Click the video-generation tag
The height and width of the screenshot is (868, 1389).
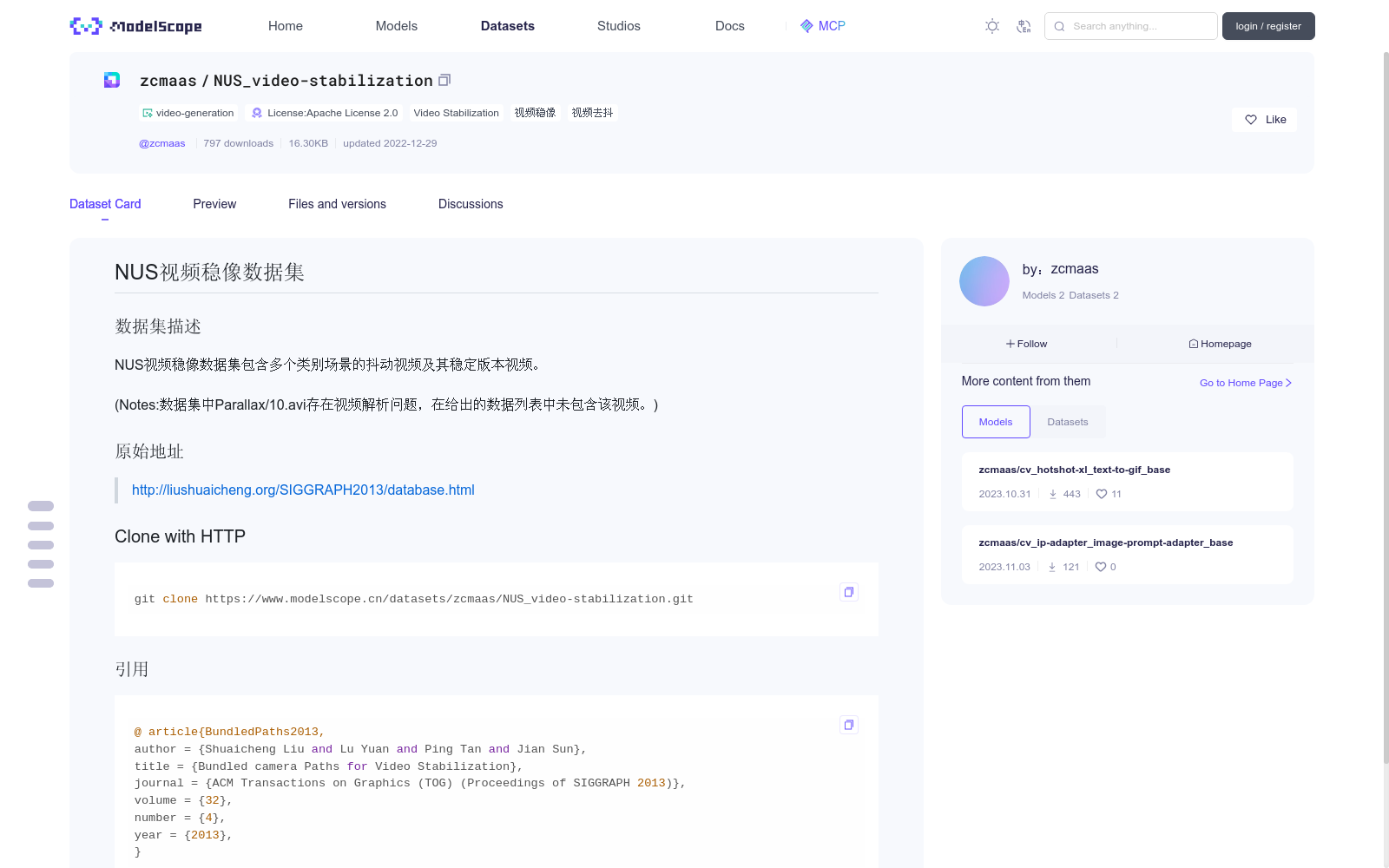[188, 113]
